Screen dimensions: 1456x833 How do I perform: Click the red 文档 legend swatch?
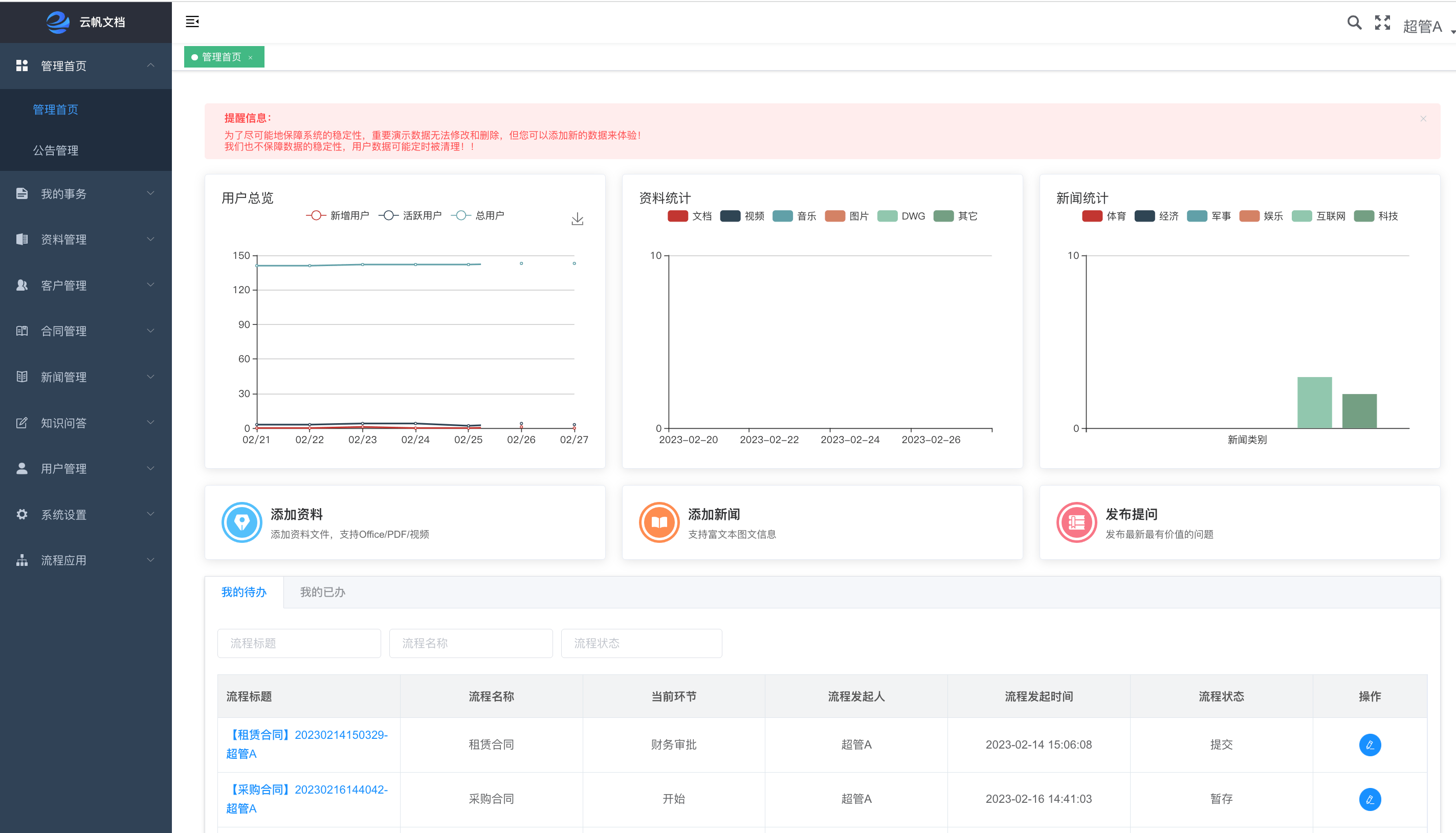(x=677, y=216)
